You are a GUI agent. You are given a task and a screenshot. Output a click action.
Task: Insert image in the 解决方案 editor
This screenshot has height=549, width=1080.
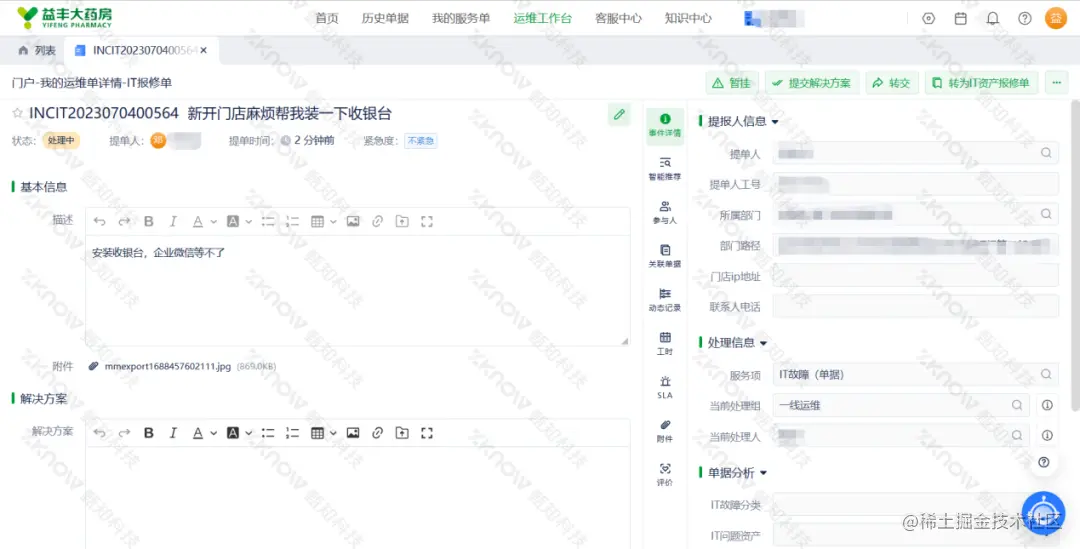tap(353, 433)
